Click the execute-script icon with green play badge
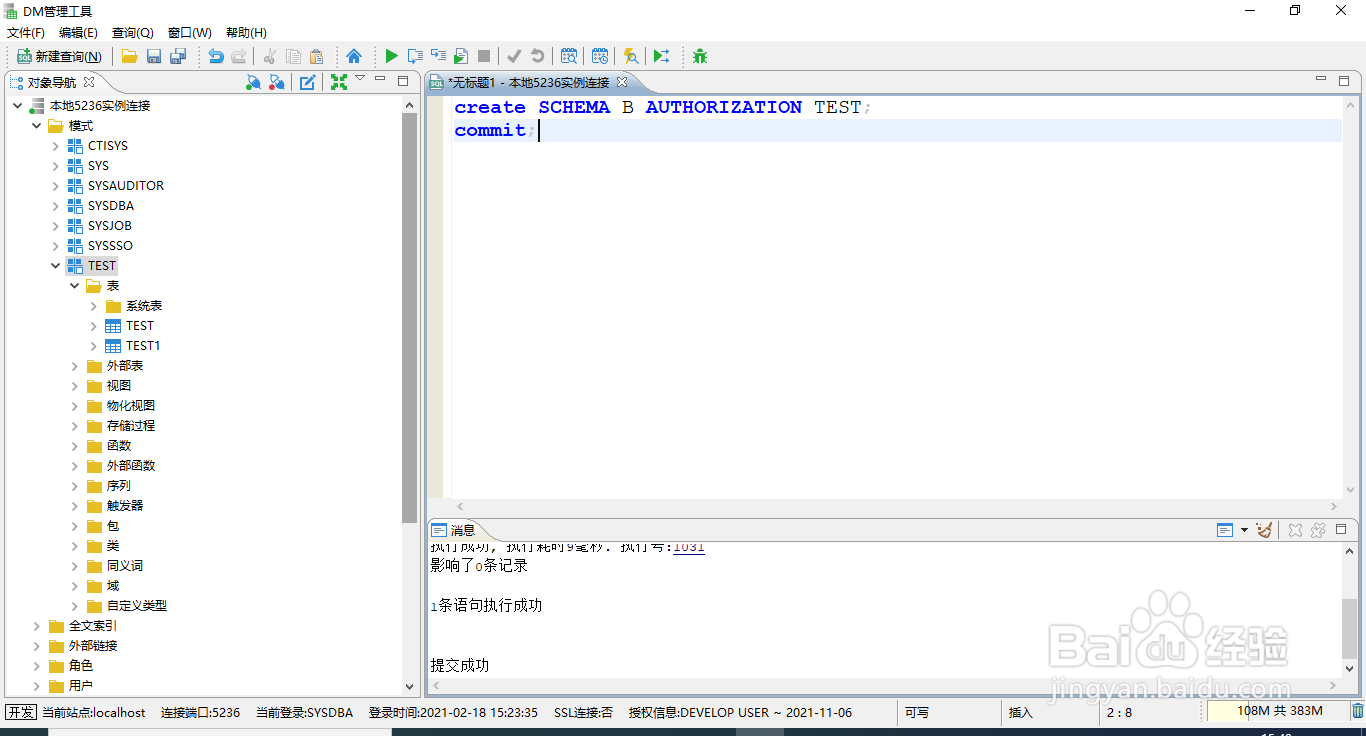The image size is (1366, 736). point(461,57)
